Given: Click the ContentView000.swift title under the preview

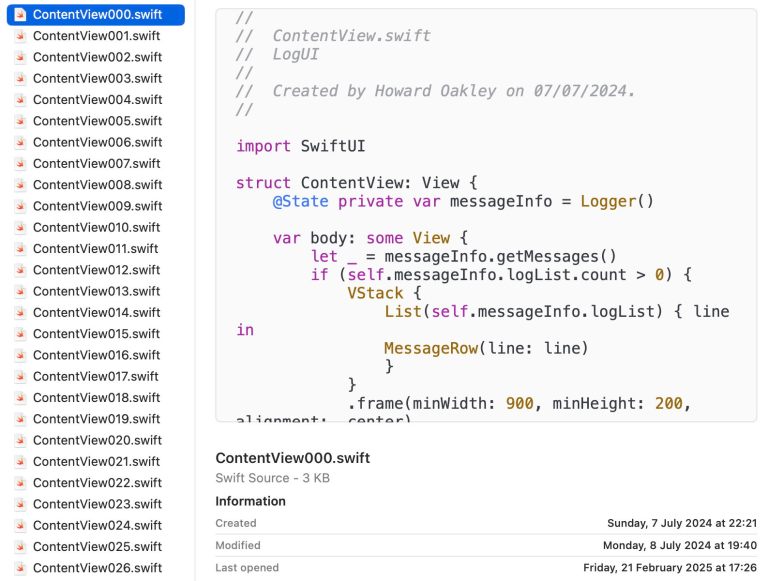Looking at the screenshot, I should pos(293,458).
